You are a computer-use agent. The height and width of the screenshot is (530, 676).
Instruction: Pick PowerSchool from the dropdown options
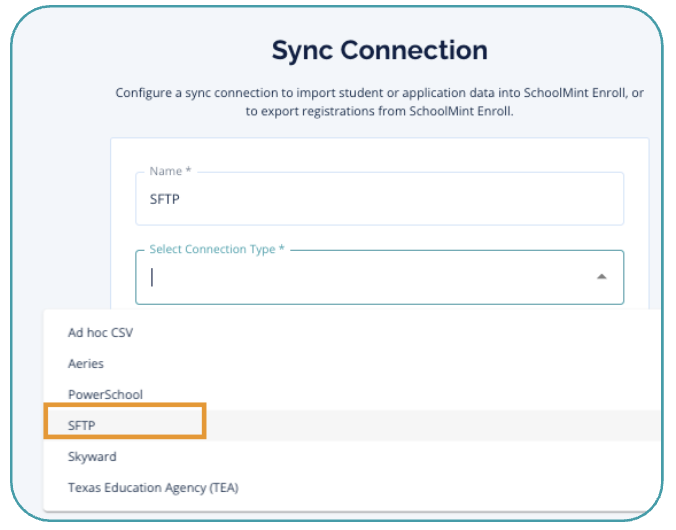(x=105, y=395)
